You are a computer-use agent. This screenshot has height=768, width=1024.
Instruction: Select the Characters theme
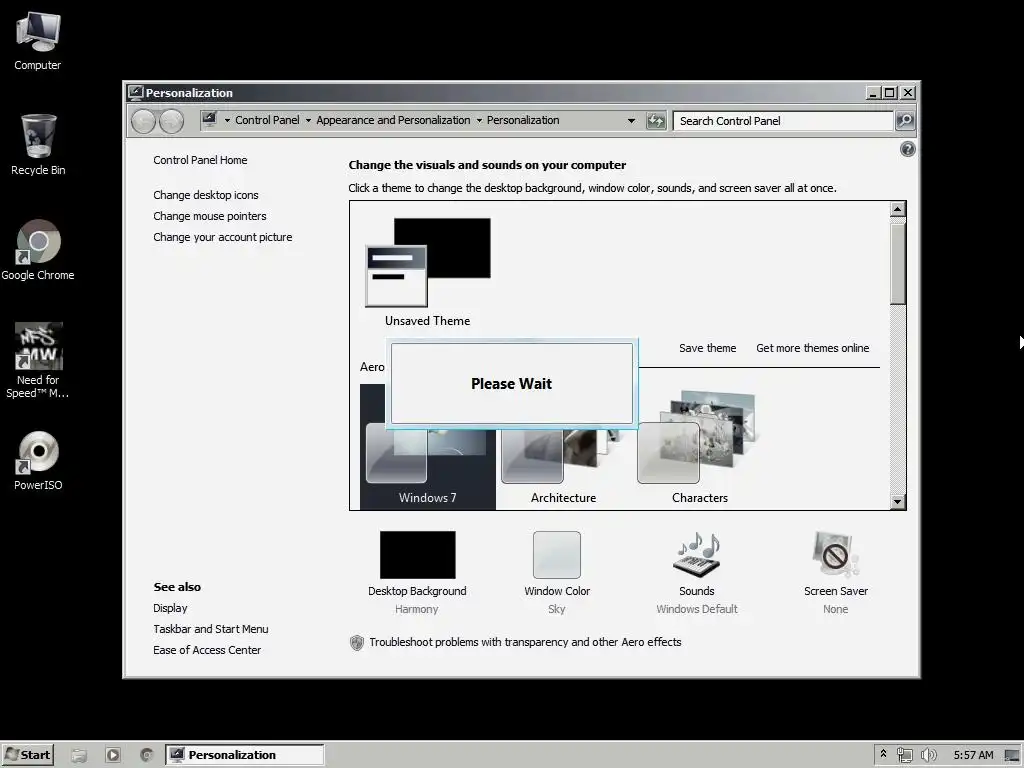(x=699, y=448)
